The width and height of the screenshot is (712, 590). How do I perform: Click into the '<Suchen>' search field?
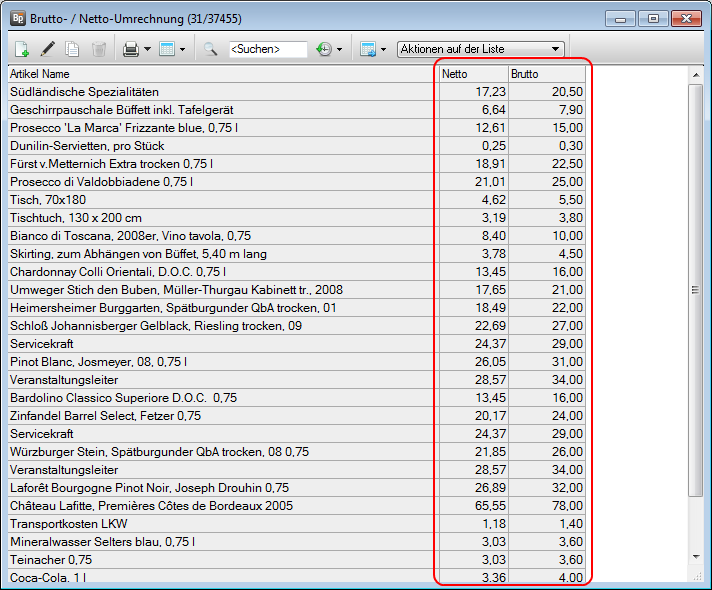267,49
